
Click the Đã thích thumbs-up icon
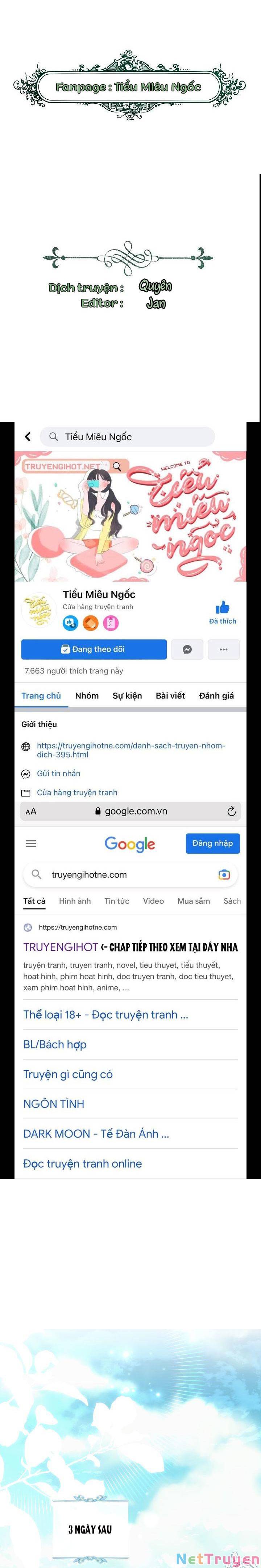click(223, 607)
